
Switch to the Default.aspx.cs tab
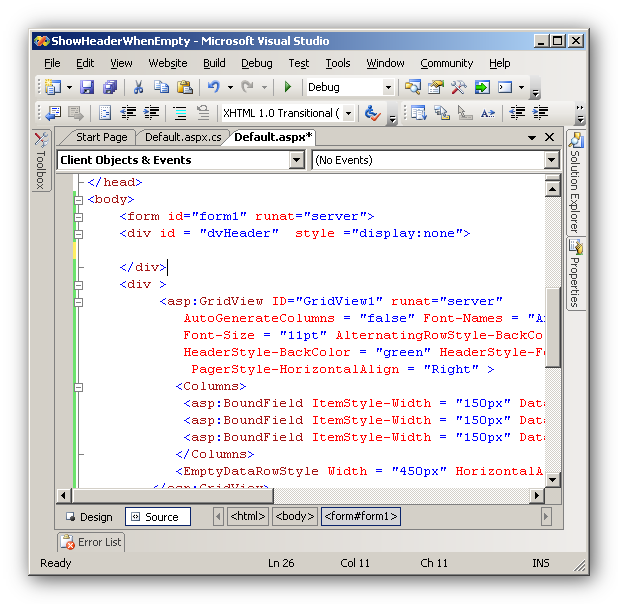coord(183,137)
